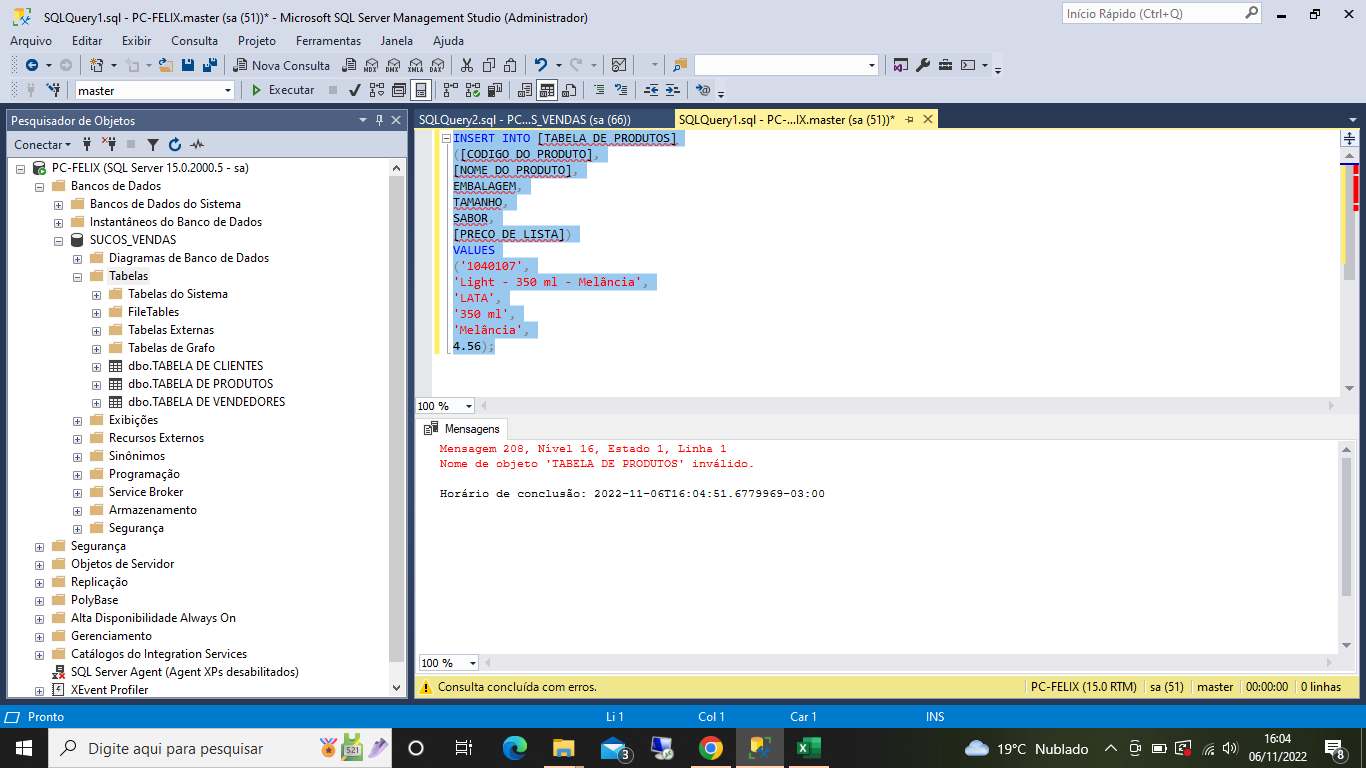Open an XMLA query icon

414,65
